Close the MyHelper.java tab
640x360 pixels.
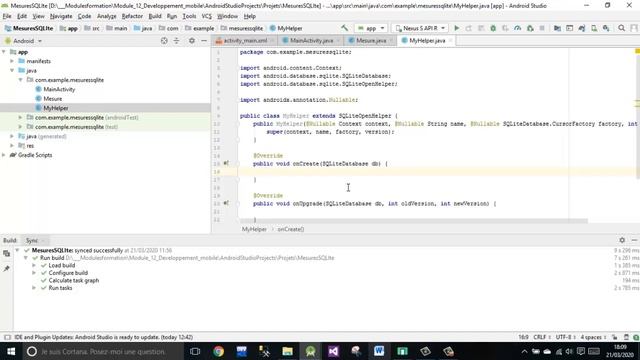(x=451, y=40)
